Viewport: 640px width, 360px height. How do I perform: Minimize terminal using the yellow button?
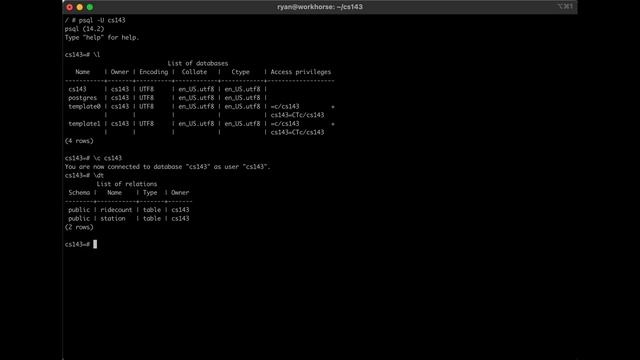point(80,7)
